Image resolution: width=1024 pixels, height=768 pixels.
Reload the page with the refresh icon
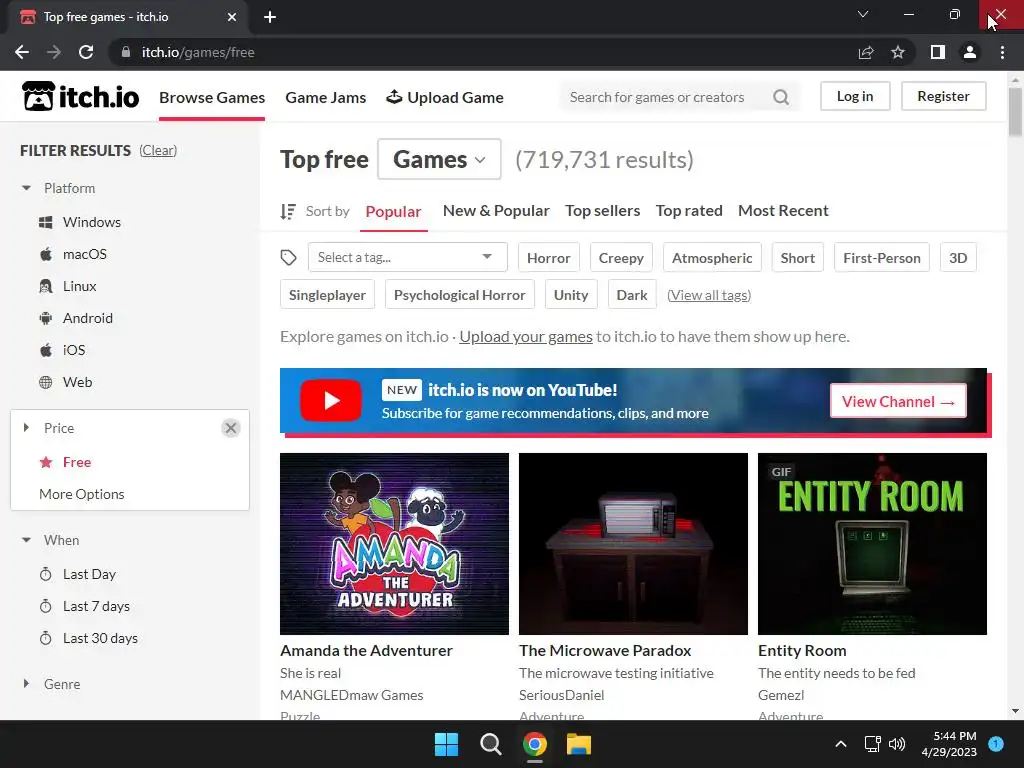86,52
